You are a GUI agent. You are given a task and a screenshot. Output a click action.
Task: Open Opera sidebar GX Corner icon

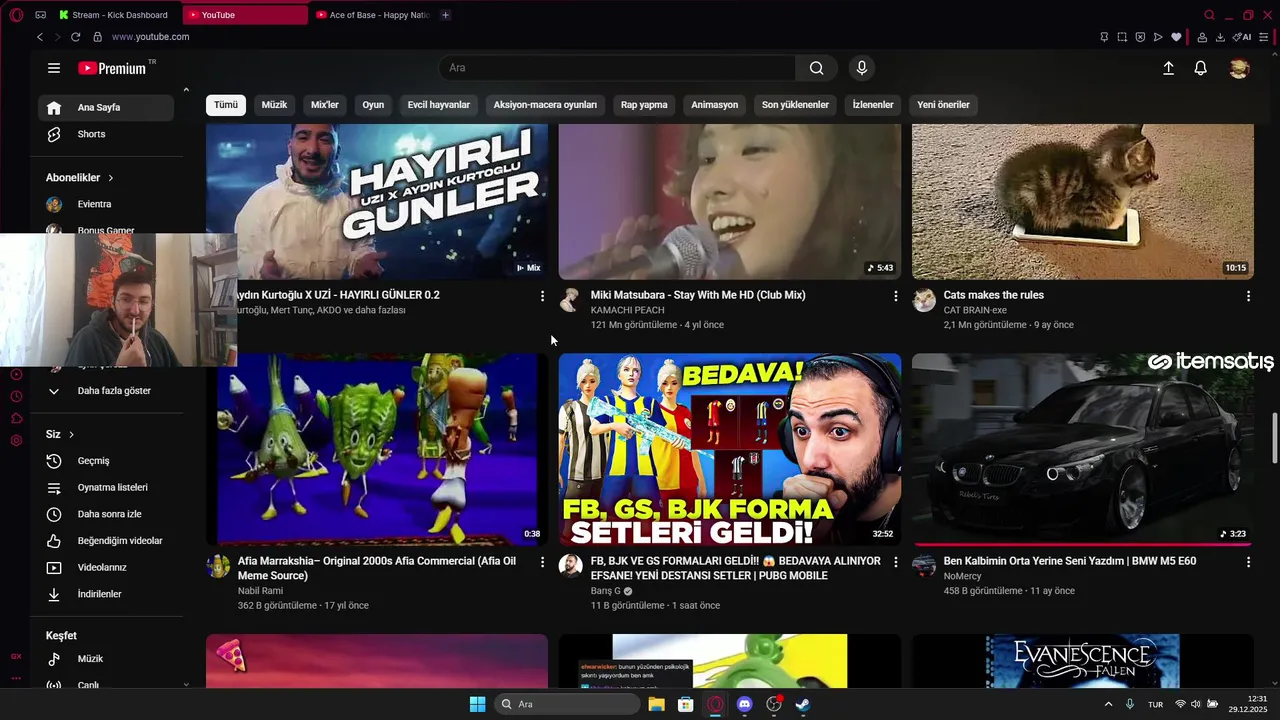16,656
